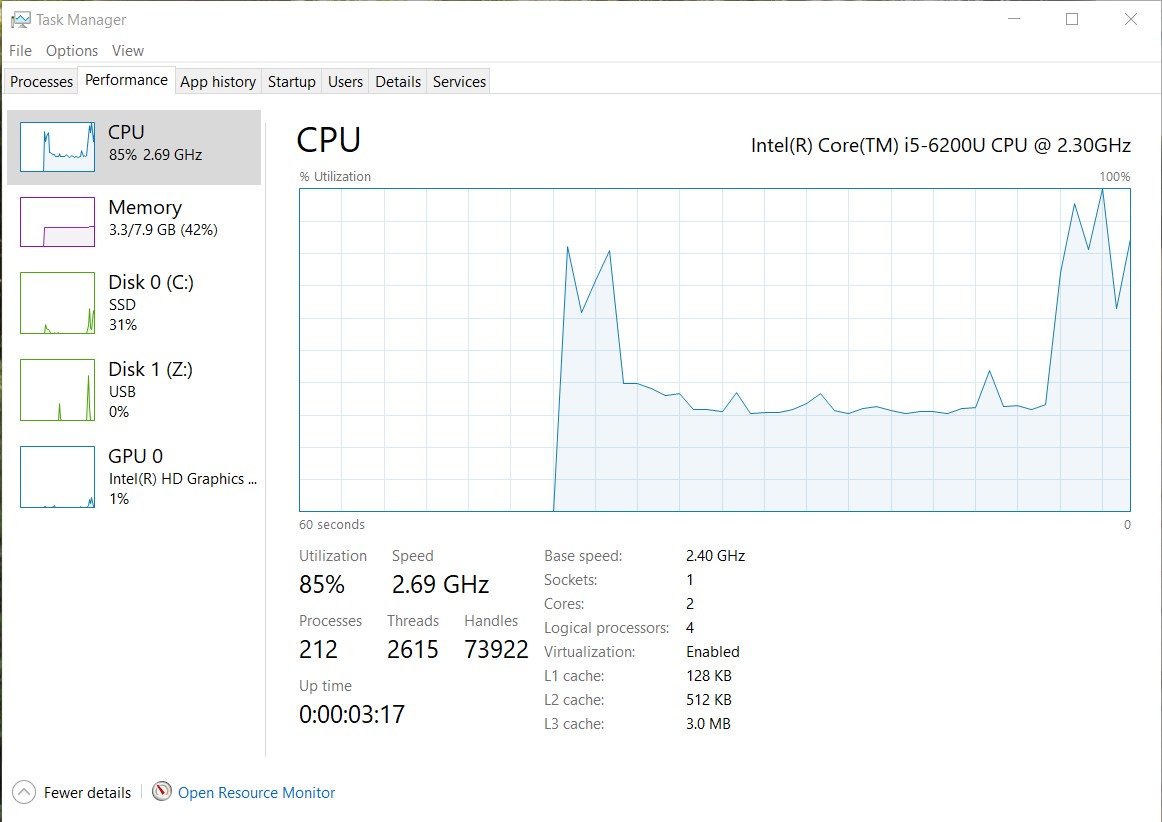The height and width of the screenshot is (822, 1162).
Task: Click the '60 seconds' axis label
Action: pos(332,524)
